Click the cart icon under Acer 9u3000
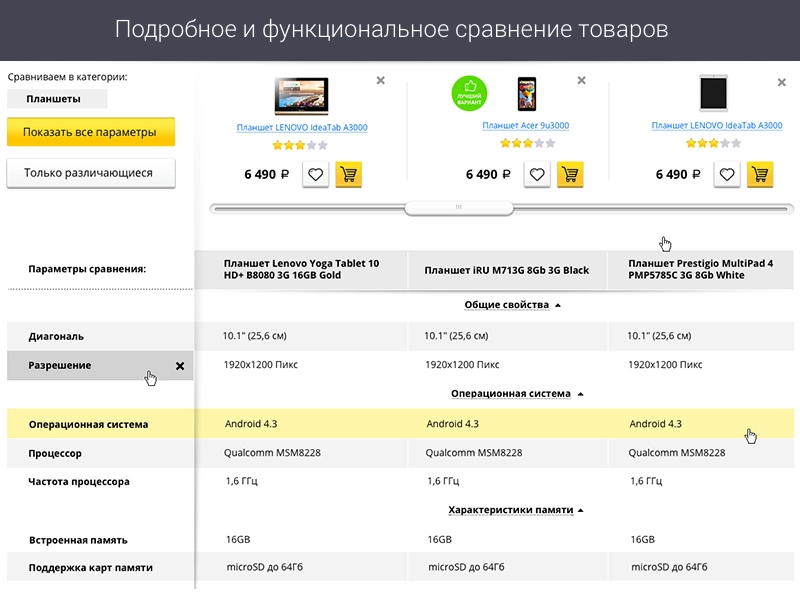800x600 pixels. click(x=570, y=174)
